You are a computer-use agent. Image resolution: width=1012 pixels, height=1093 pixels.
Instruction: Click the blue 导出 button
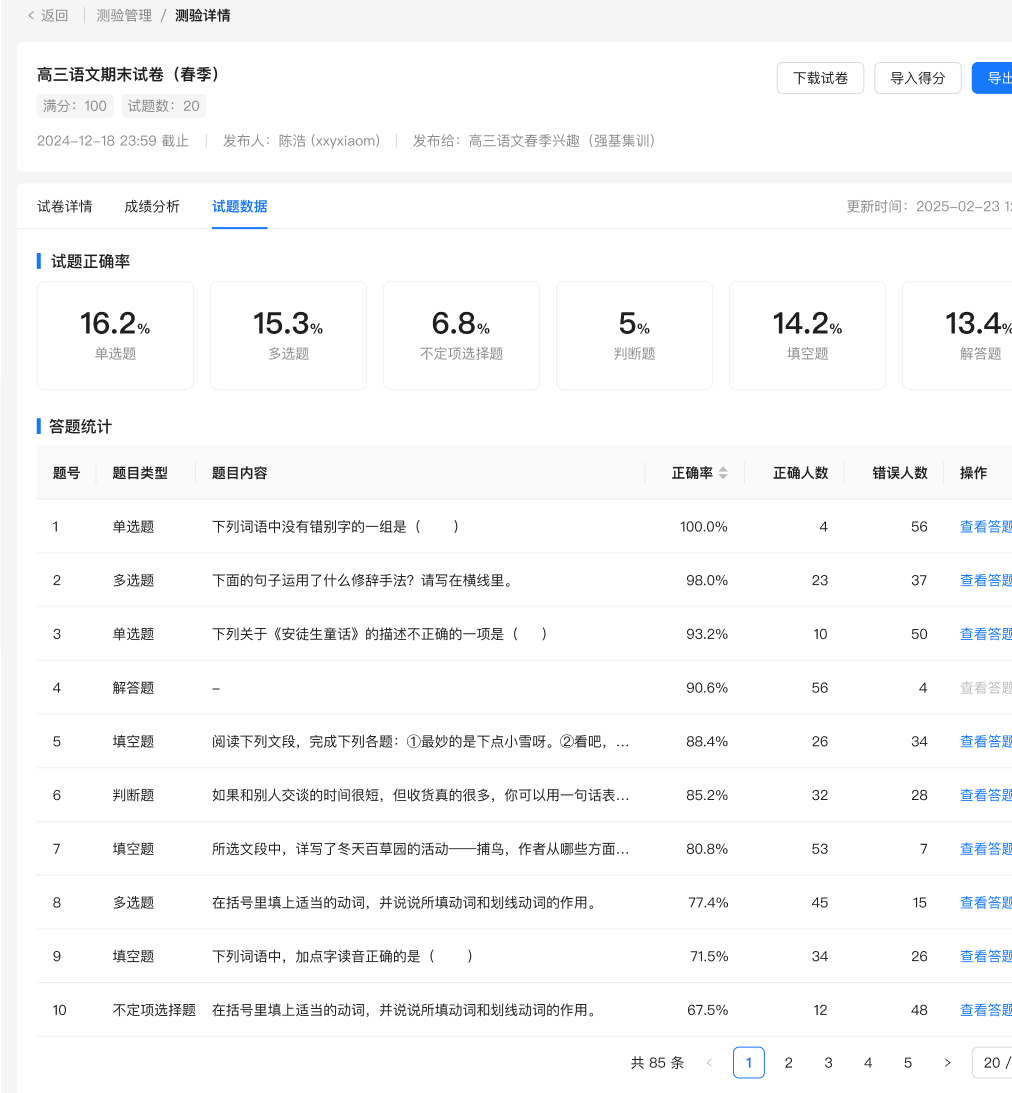(x=992, y=78)
